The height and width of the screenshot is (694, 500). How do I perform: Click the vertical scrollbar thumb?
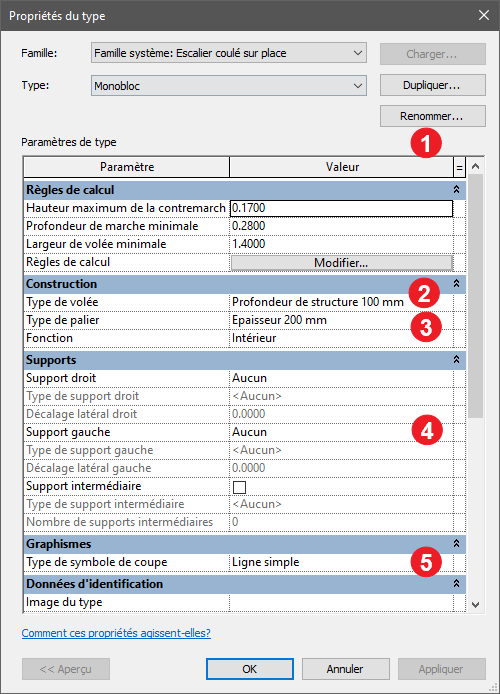pos(476,296)
